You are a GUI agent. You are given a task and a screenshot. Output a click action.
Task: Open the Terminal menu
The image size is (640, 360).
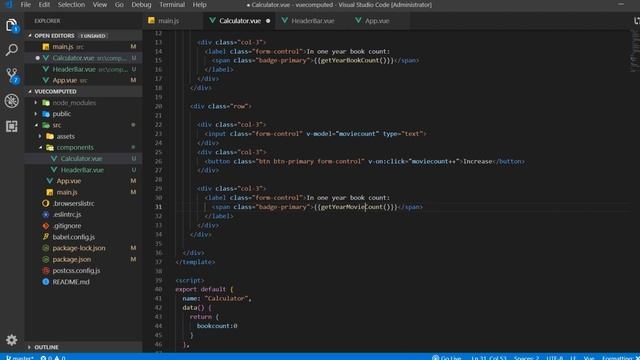tap(171, 4)
